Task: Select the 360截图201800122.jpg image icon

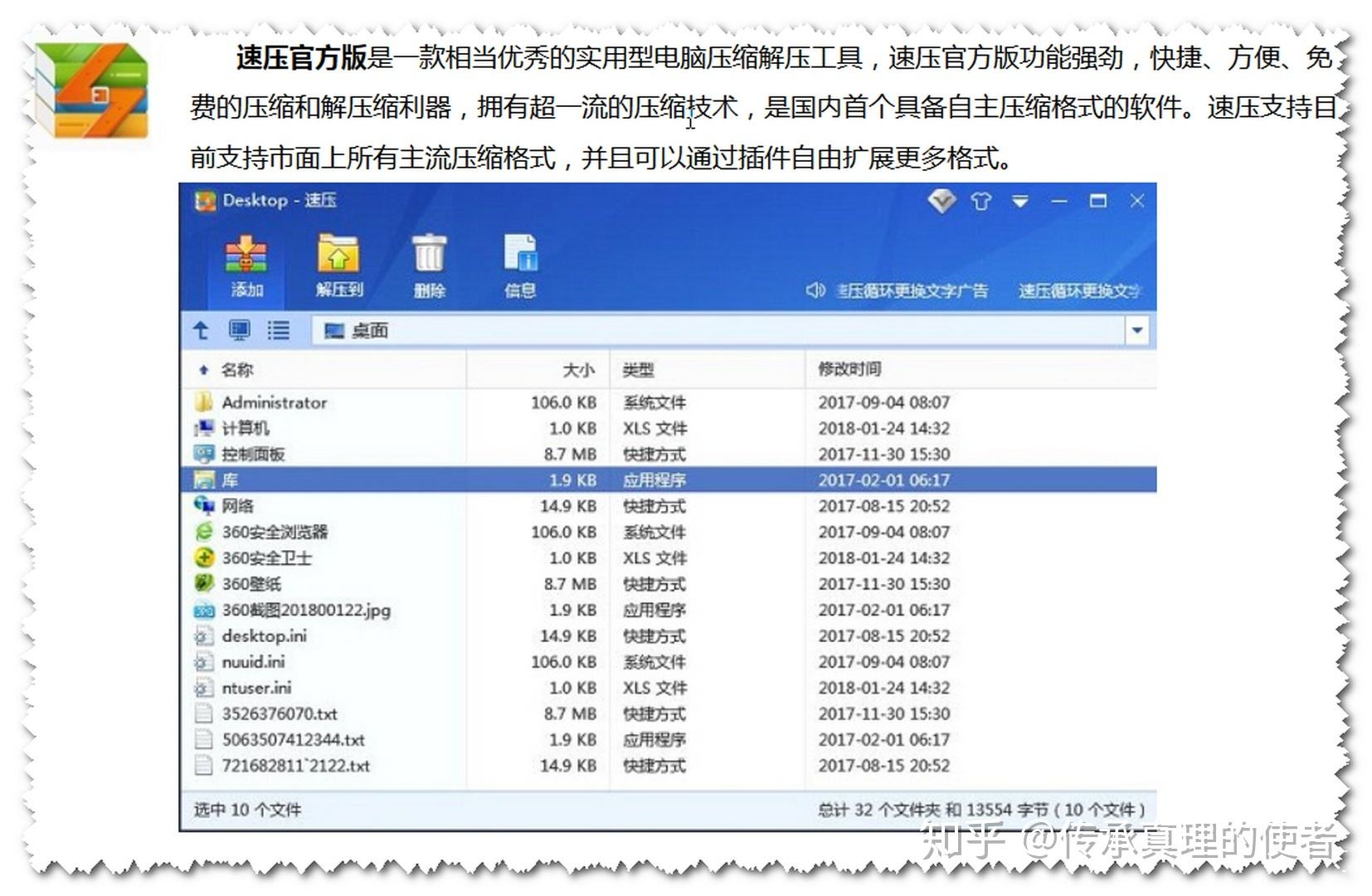Action: click(x=203, y=610)
